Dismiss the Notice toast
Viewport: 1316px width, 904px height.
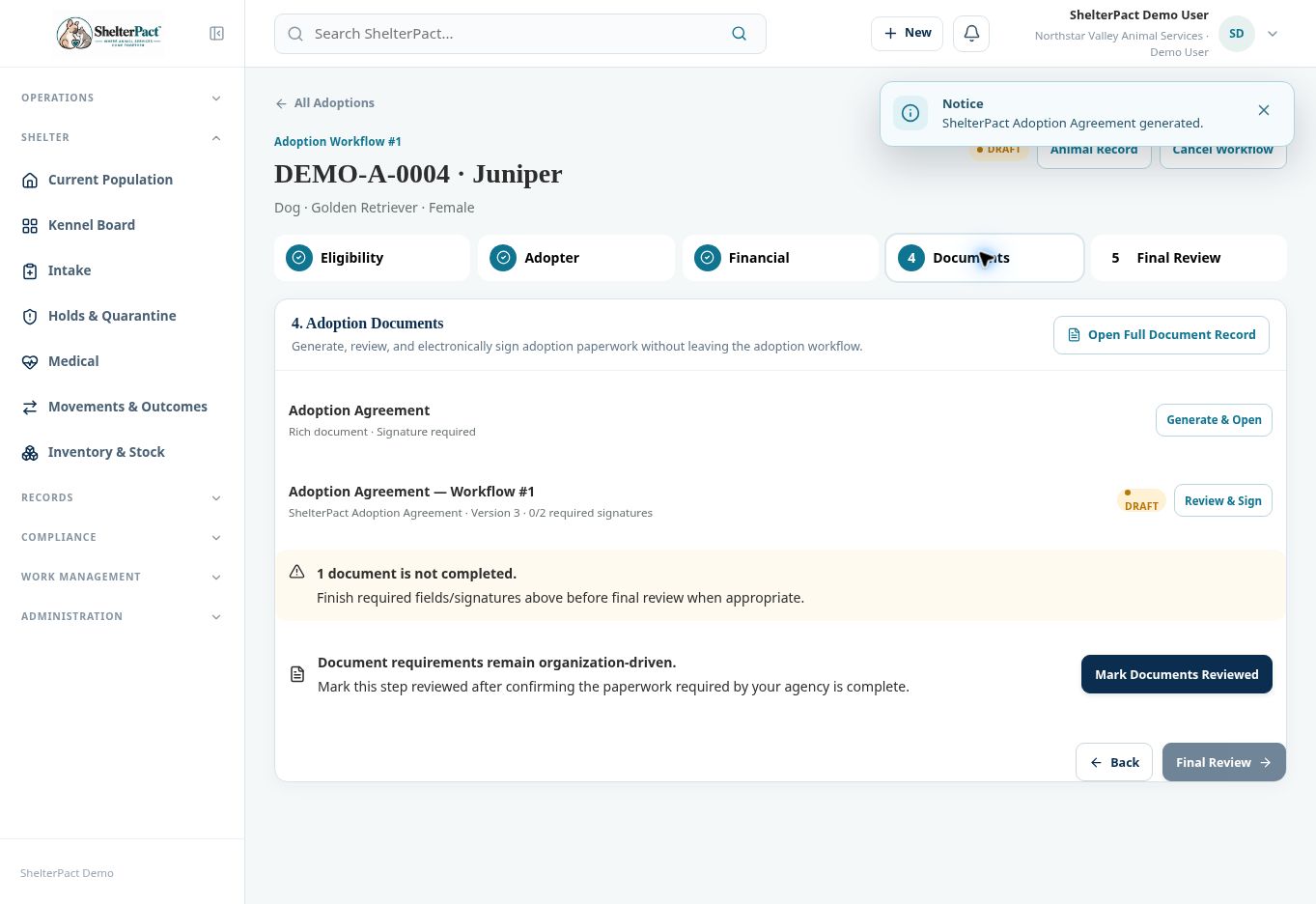1264,110
